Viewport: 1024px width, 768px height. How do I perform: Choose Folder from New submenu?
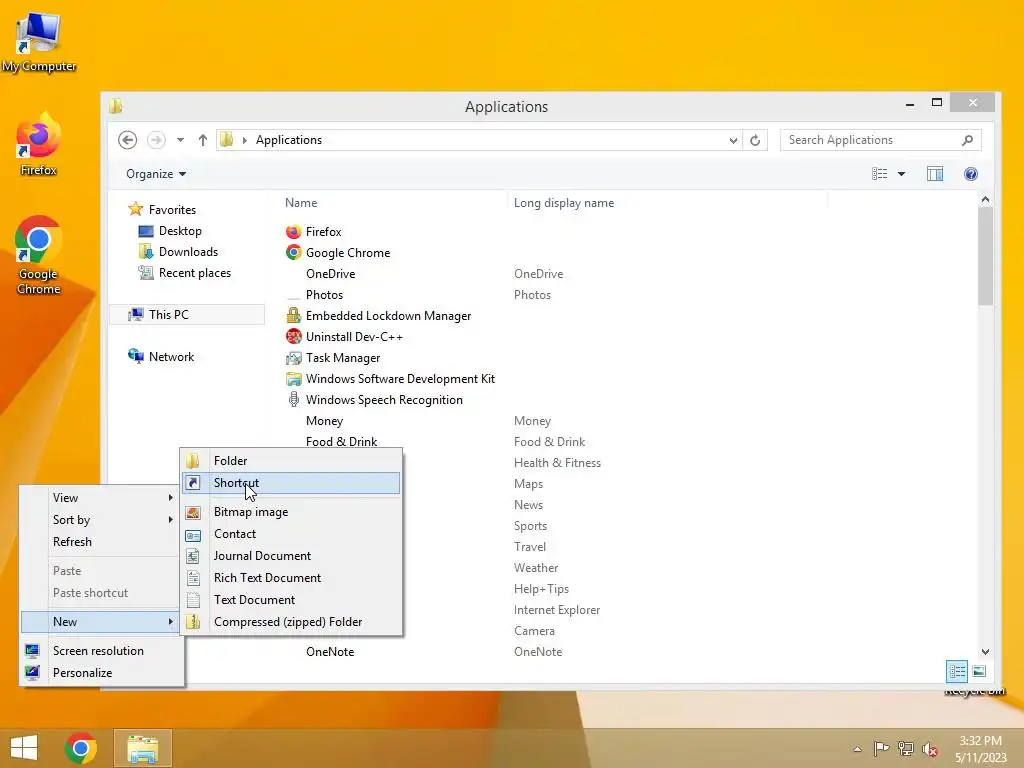point(291,461)
